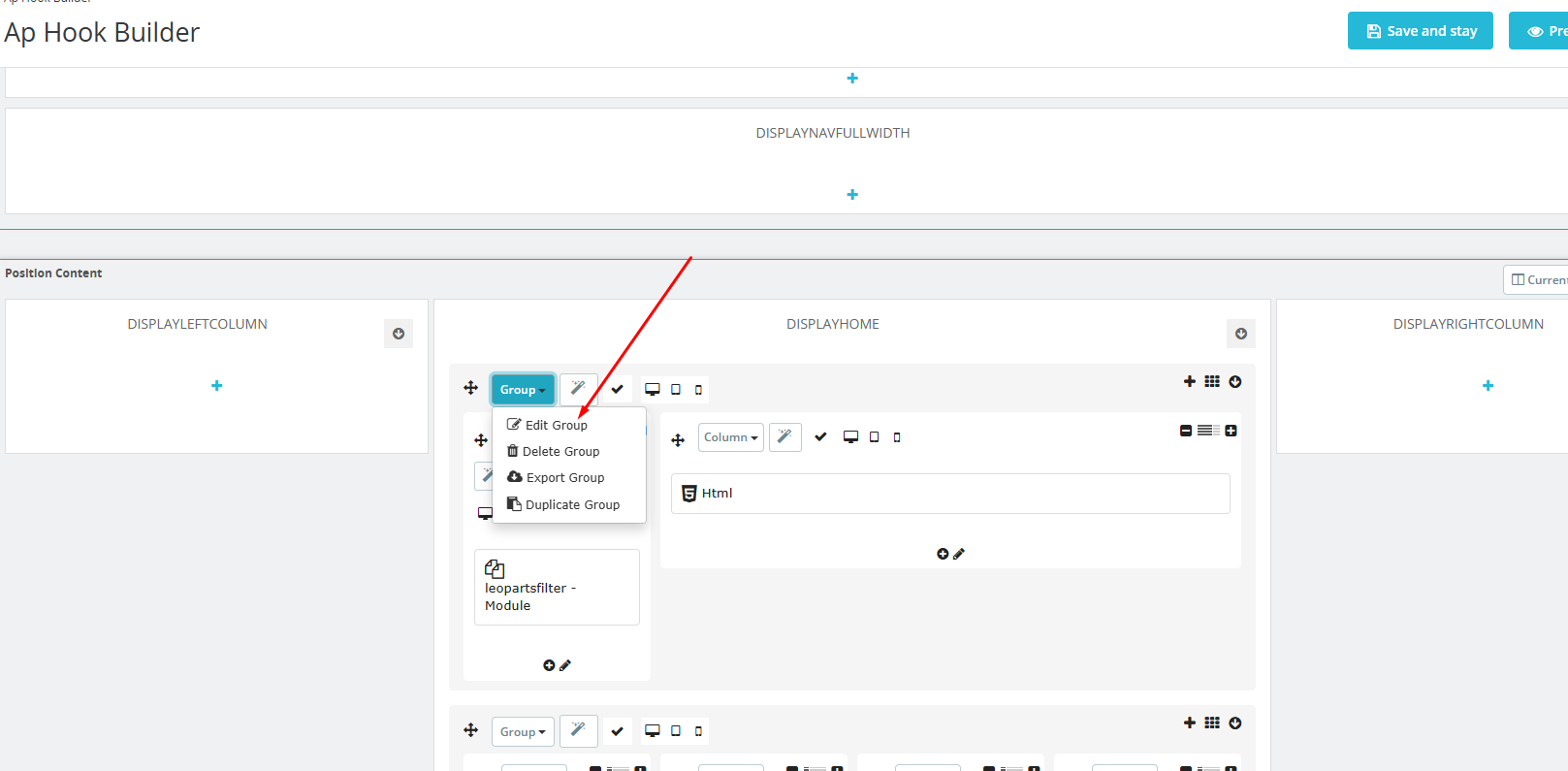Open the magic wand tool of second group
Viewport: 1568px width, 771px height.
pyautogui.click(x=578, y=730)
